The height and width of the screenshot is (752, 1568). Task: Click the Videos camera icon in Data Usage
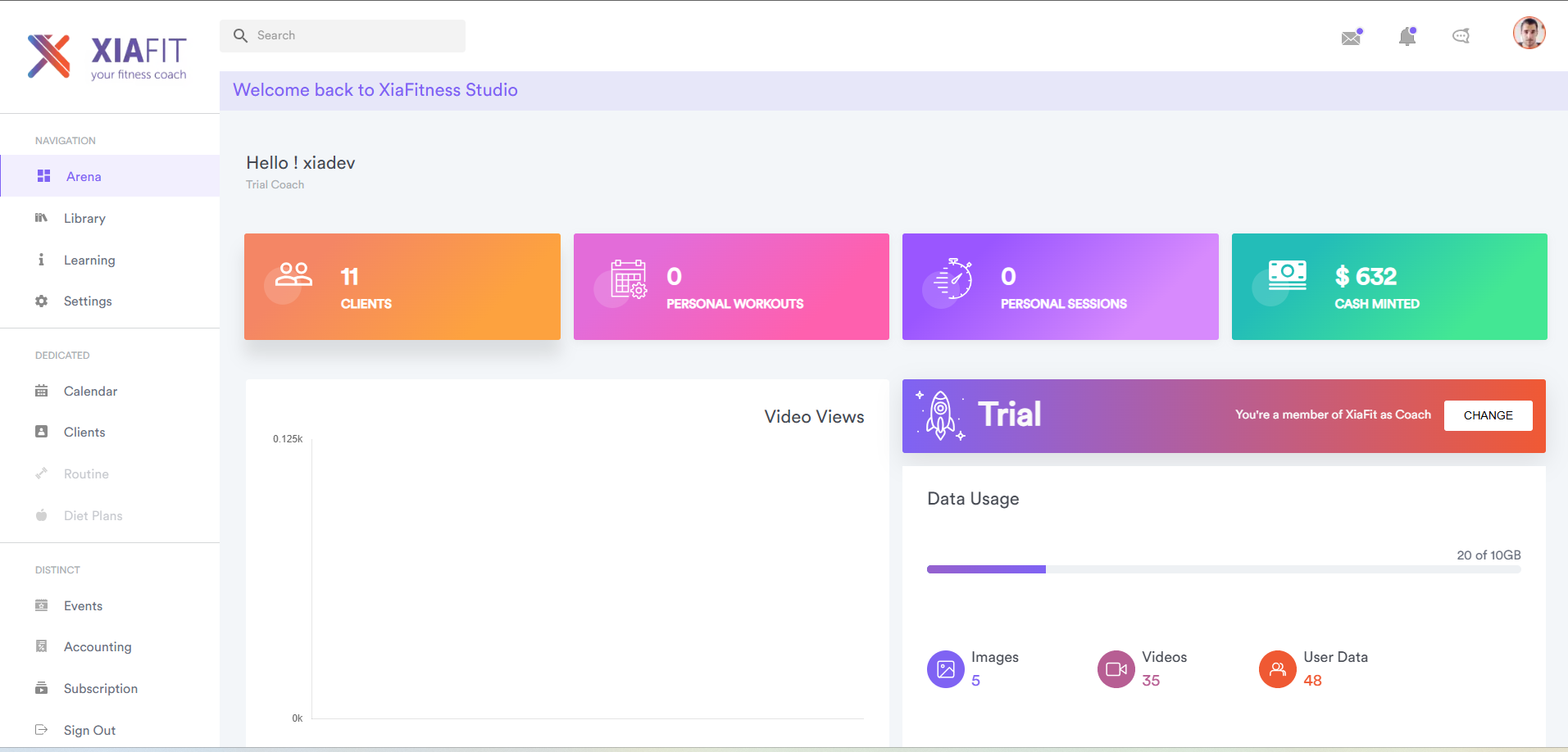(x=1116, y=669)
